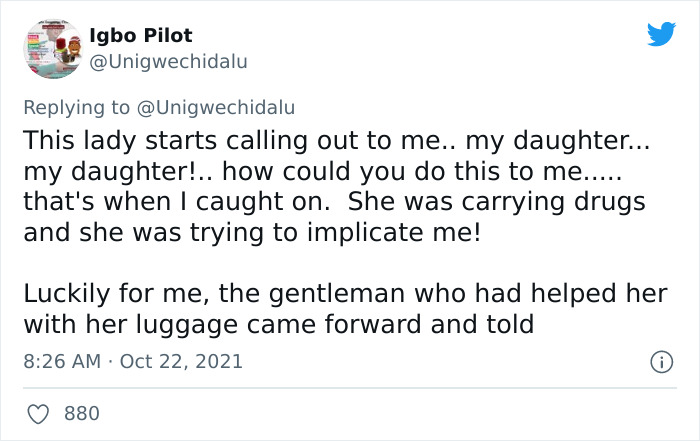700x441 pixels.
Task: Open the tweet info icon
Action: tap(661, 361)
